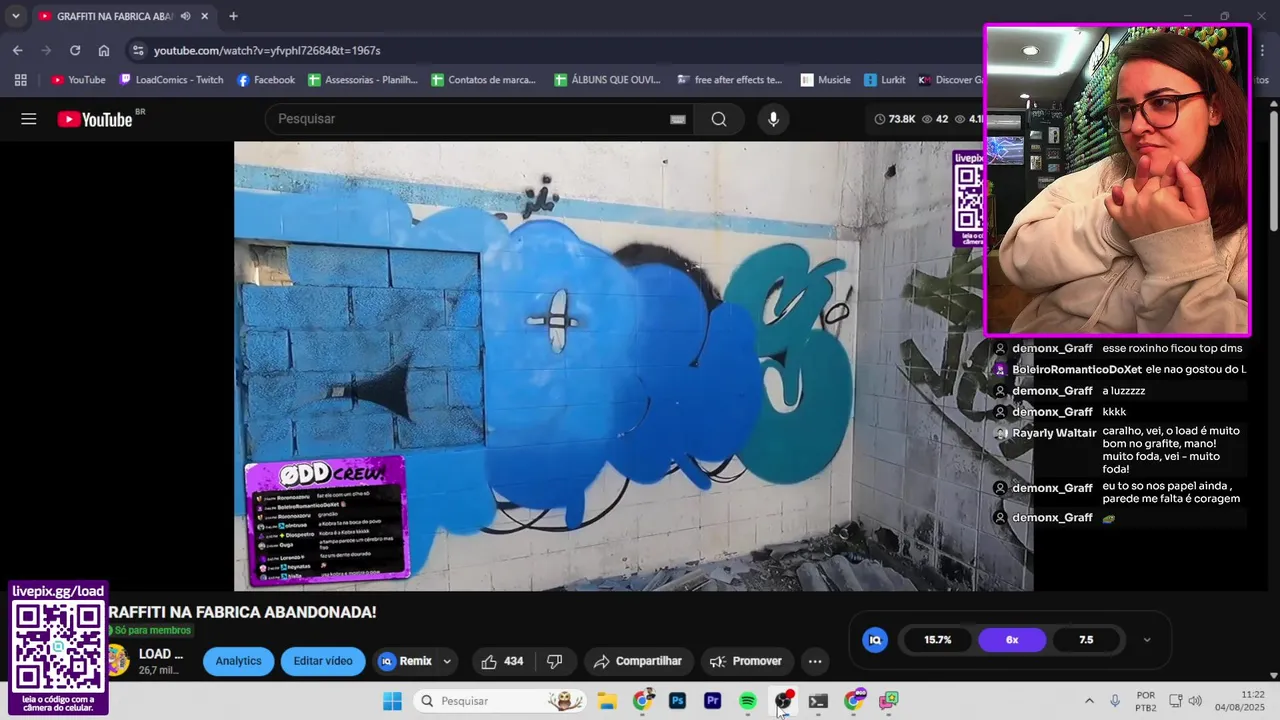Expand the vidIQ score panel chevron

tap(1147, 640)
